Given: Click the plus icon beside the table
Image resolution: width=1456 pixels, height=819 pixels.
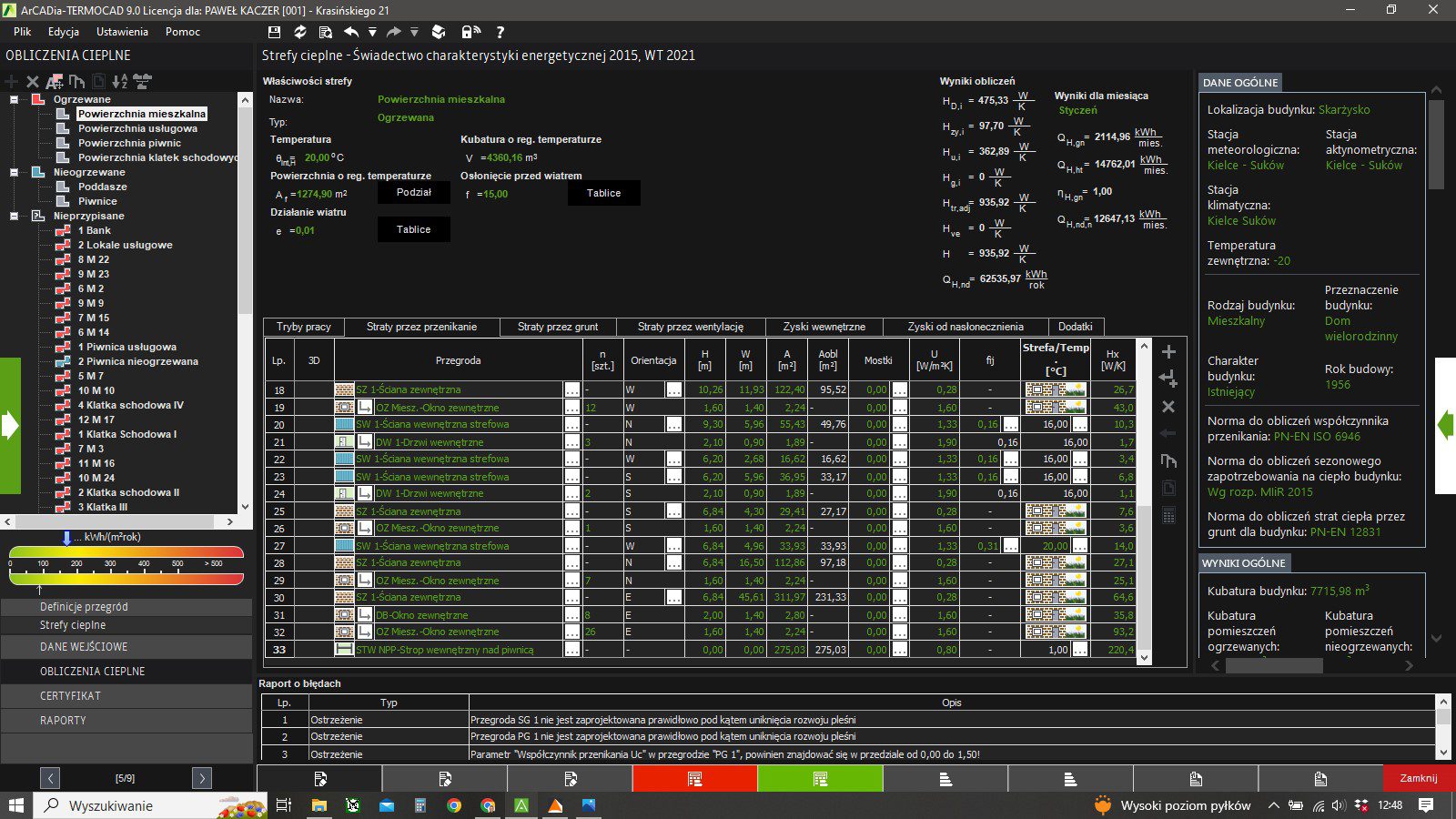Looking at the screenshot, I should coord(1169,352).
